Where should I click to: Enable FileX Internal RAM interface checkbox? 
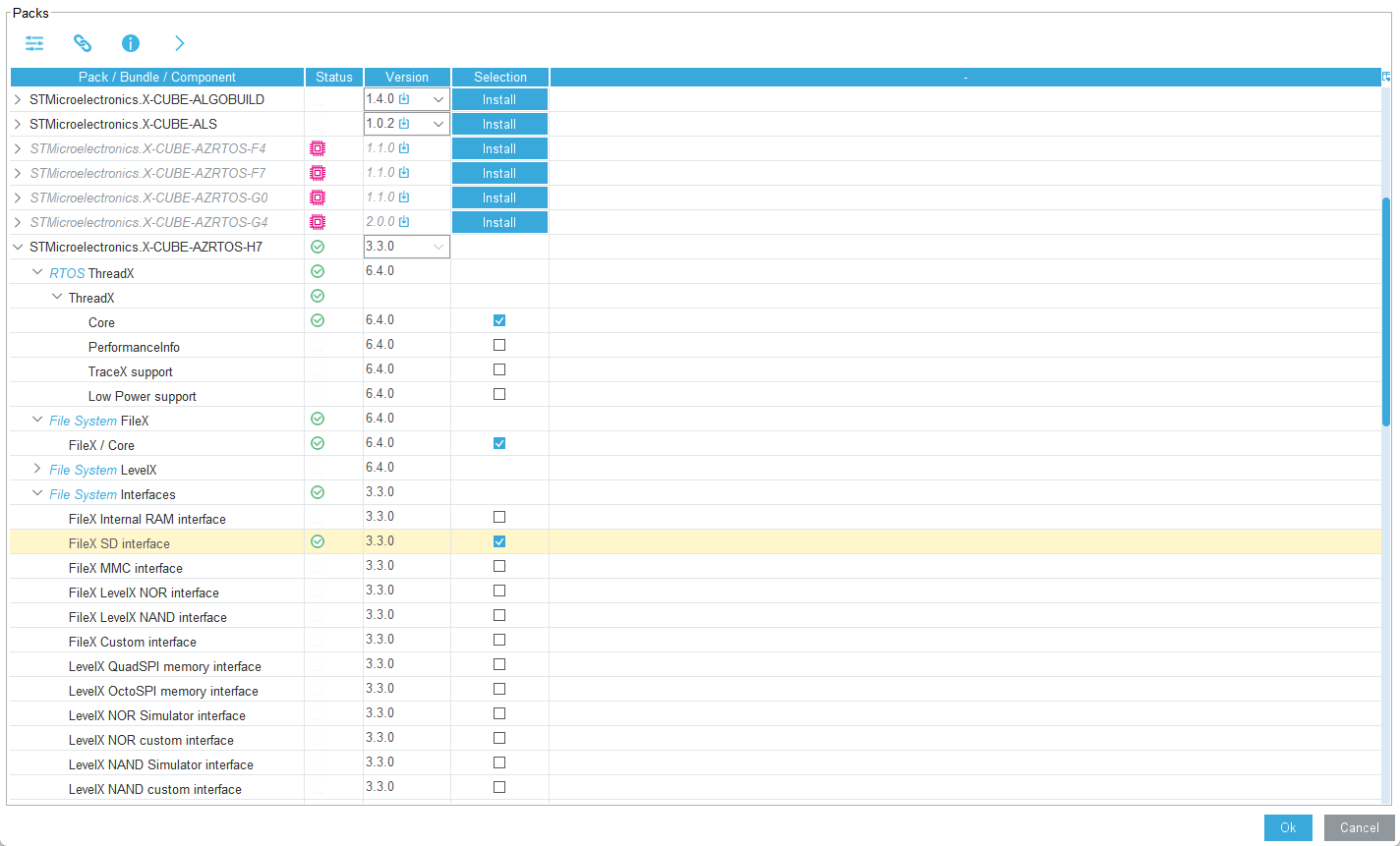click(499, 517)
